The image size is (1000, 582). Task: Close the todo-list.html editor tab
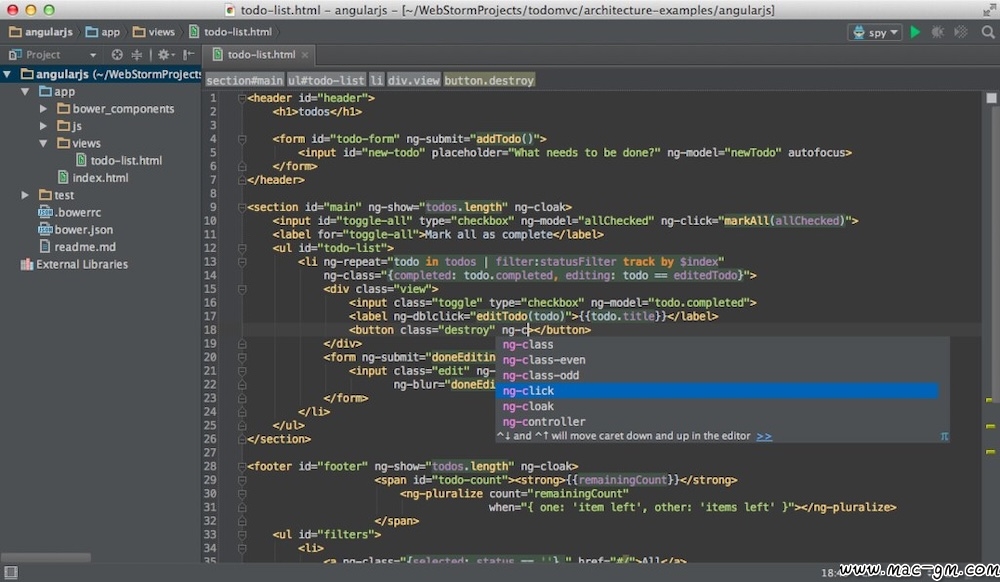305,55
